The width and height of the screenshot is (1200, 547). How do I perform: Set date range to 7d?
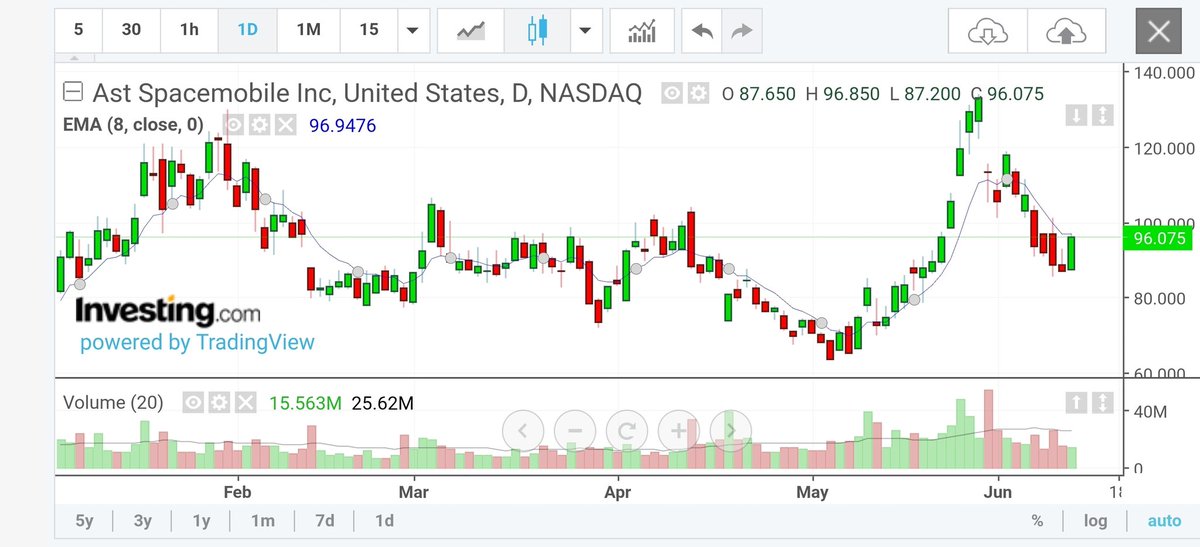[x=325, y=520]
